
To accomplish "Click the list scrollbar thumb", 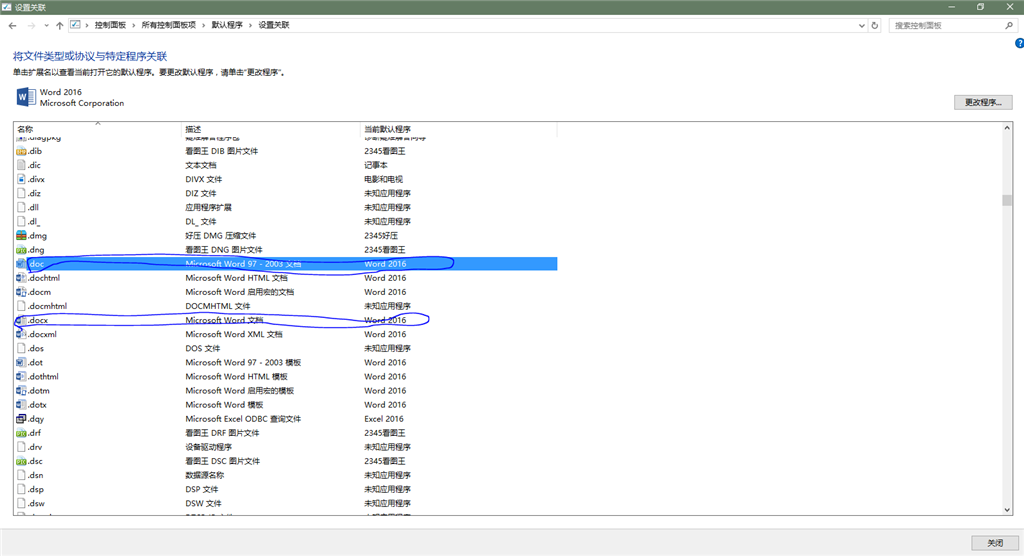I will pos(1007,200).
